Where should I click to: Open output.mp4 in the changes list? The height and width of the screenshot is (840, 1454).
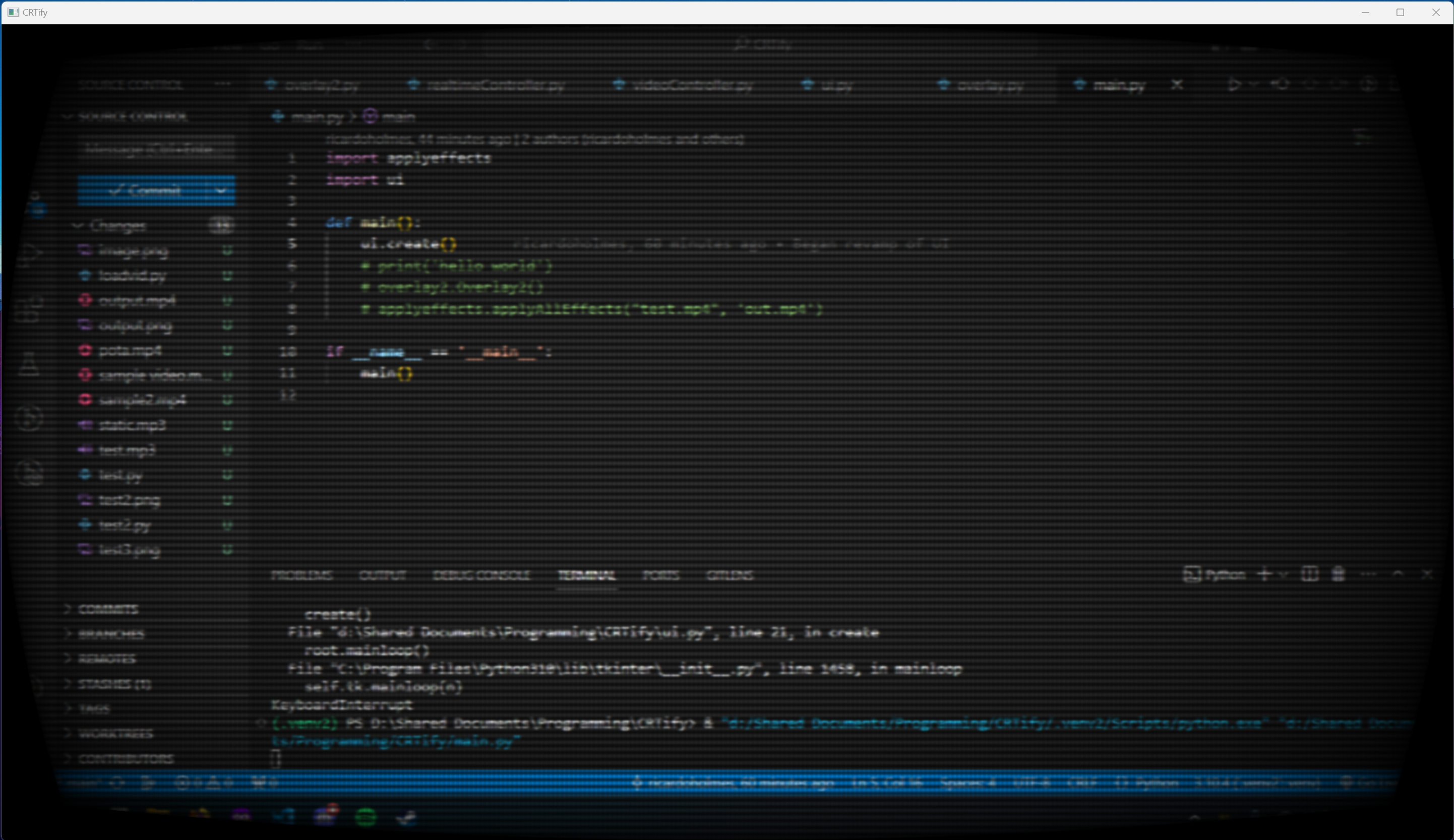[137, 300]
